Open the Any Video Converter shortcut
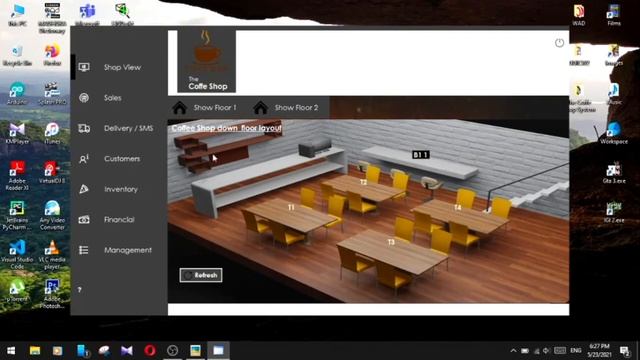640x360 pixels. click(x=52, y=216)
